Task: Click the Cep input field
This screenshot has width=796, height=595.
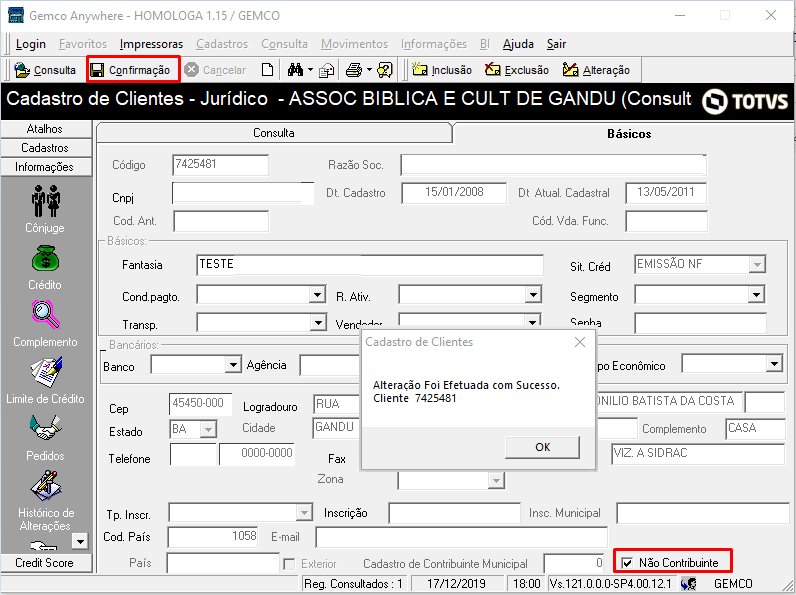Action: click(x=201, y=404)
